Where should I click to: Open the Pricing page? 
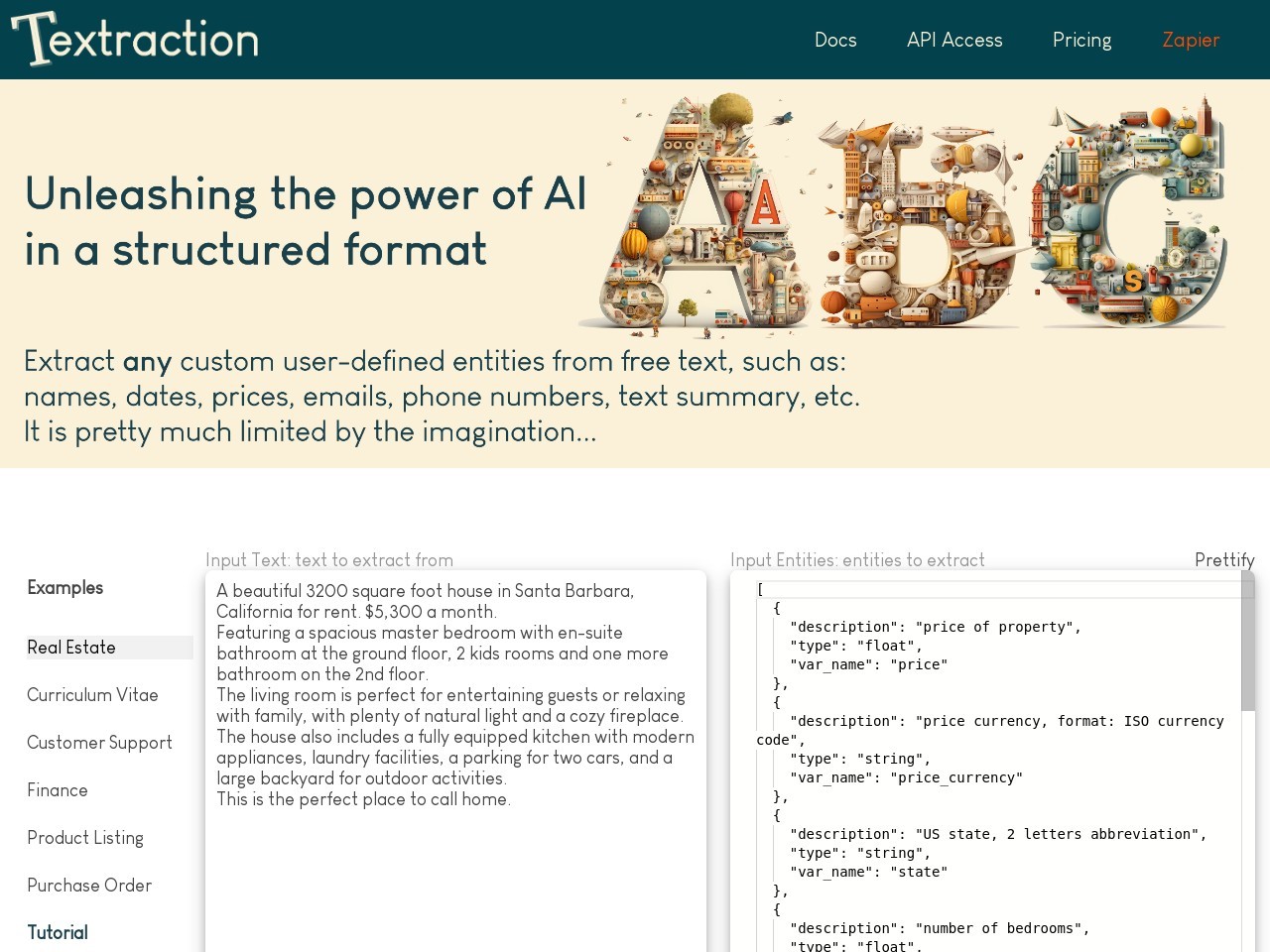1081,40
